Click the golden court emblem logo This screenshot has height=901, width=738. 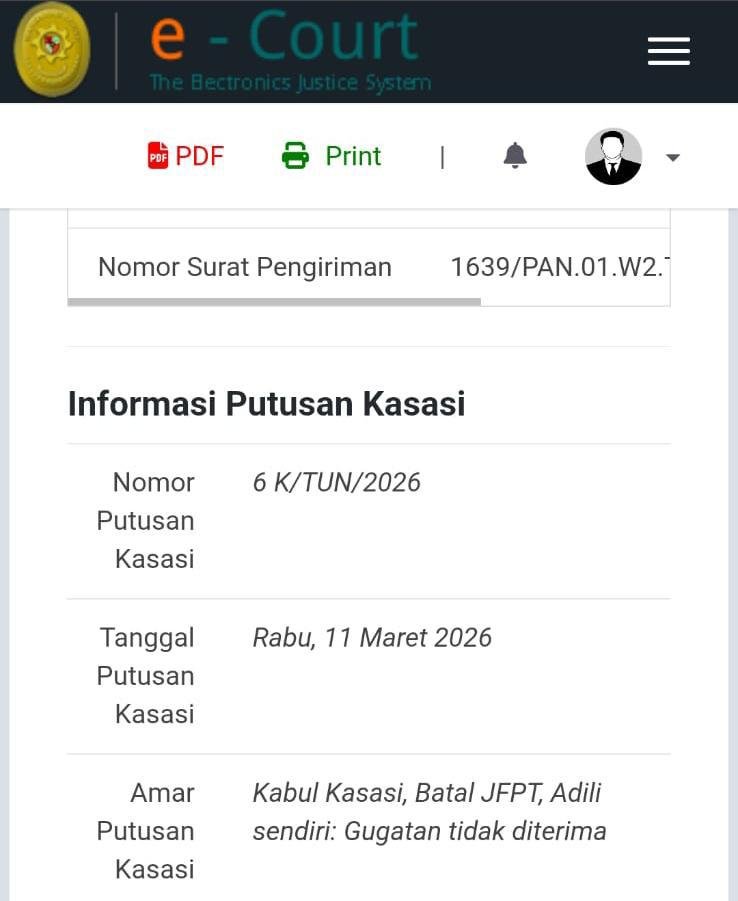(x=51, y=49)
